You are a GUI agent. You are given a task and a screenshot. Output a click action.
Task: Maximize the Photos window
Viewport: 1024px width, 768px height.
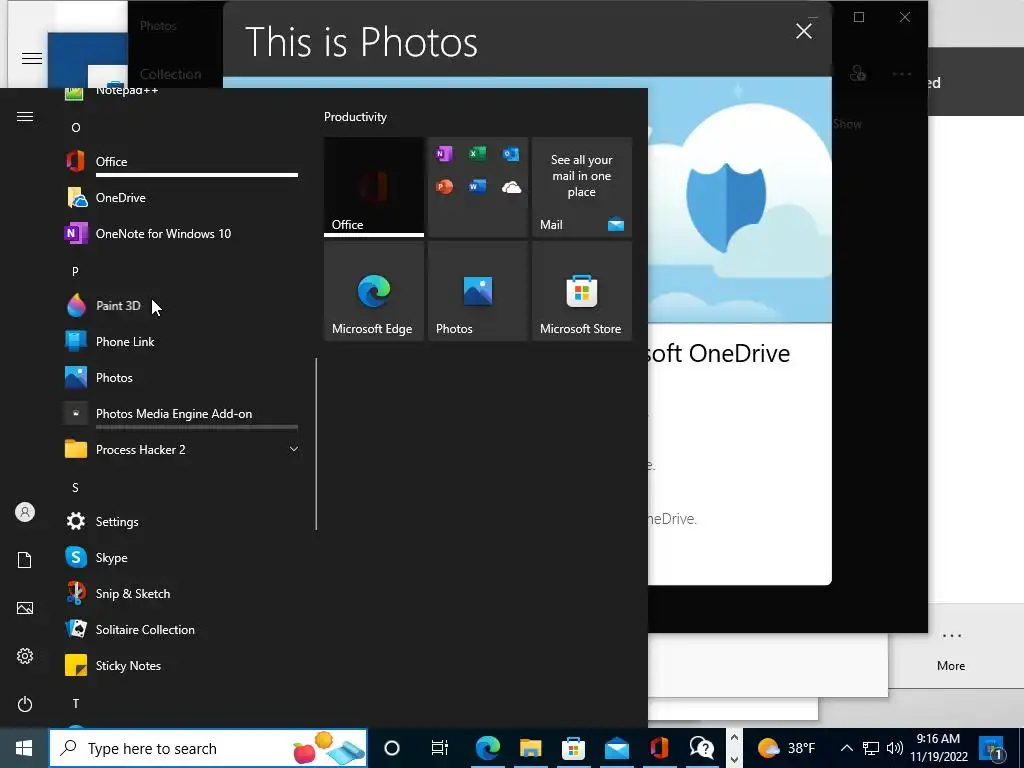pyautogui.click(x=859, y=18)
